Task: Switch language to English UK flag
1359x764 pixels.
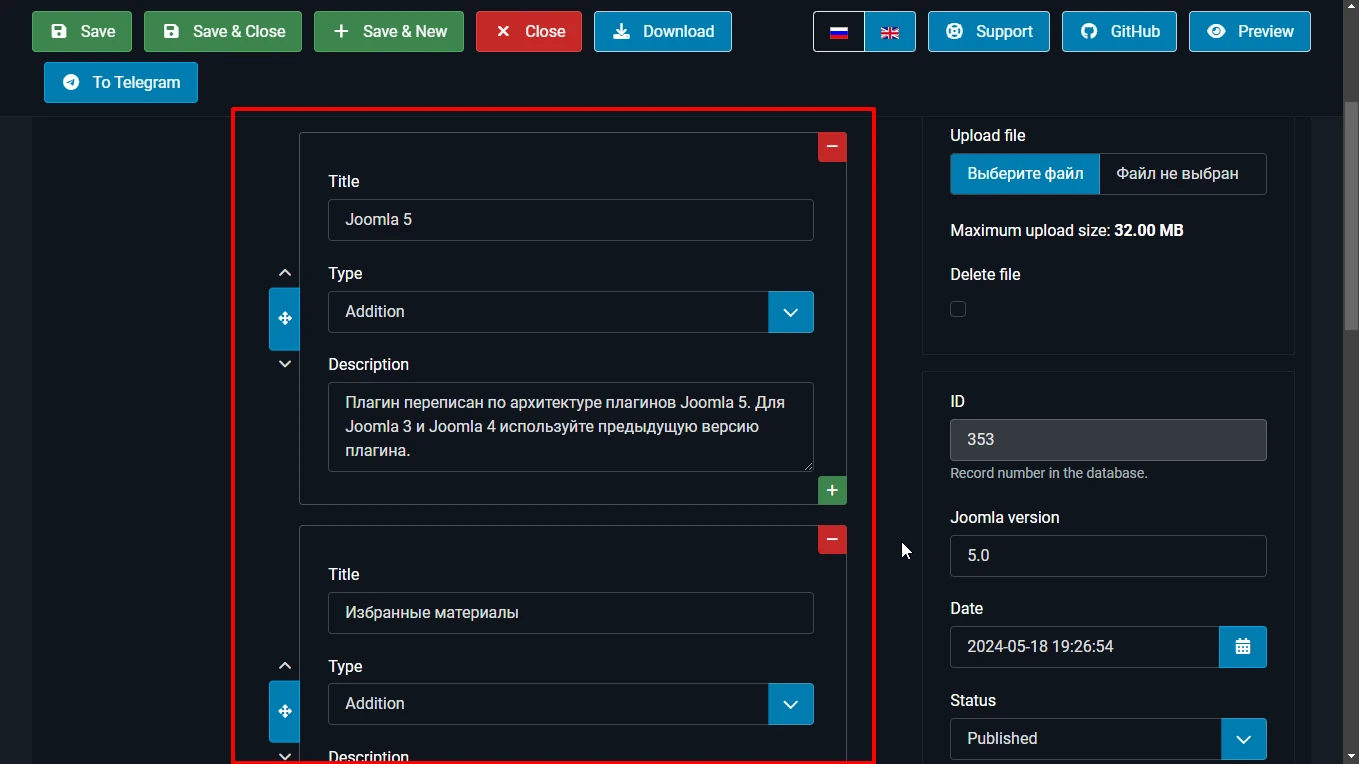Action: point(890,32)
